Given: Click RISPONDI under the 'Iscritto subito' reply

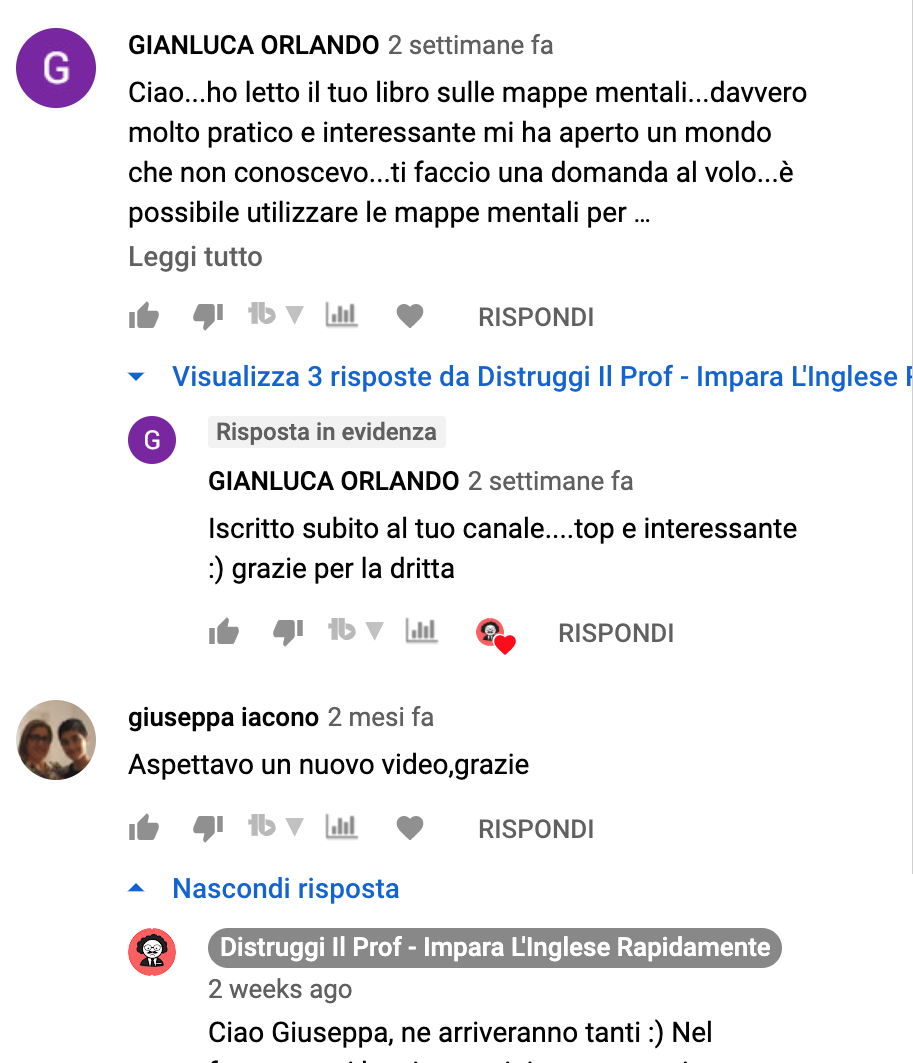Looking at the screenshot, I should [x=616, y=633].
